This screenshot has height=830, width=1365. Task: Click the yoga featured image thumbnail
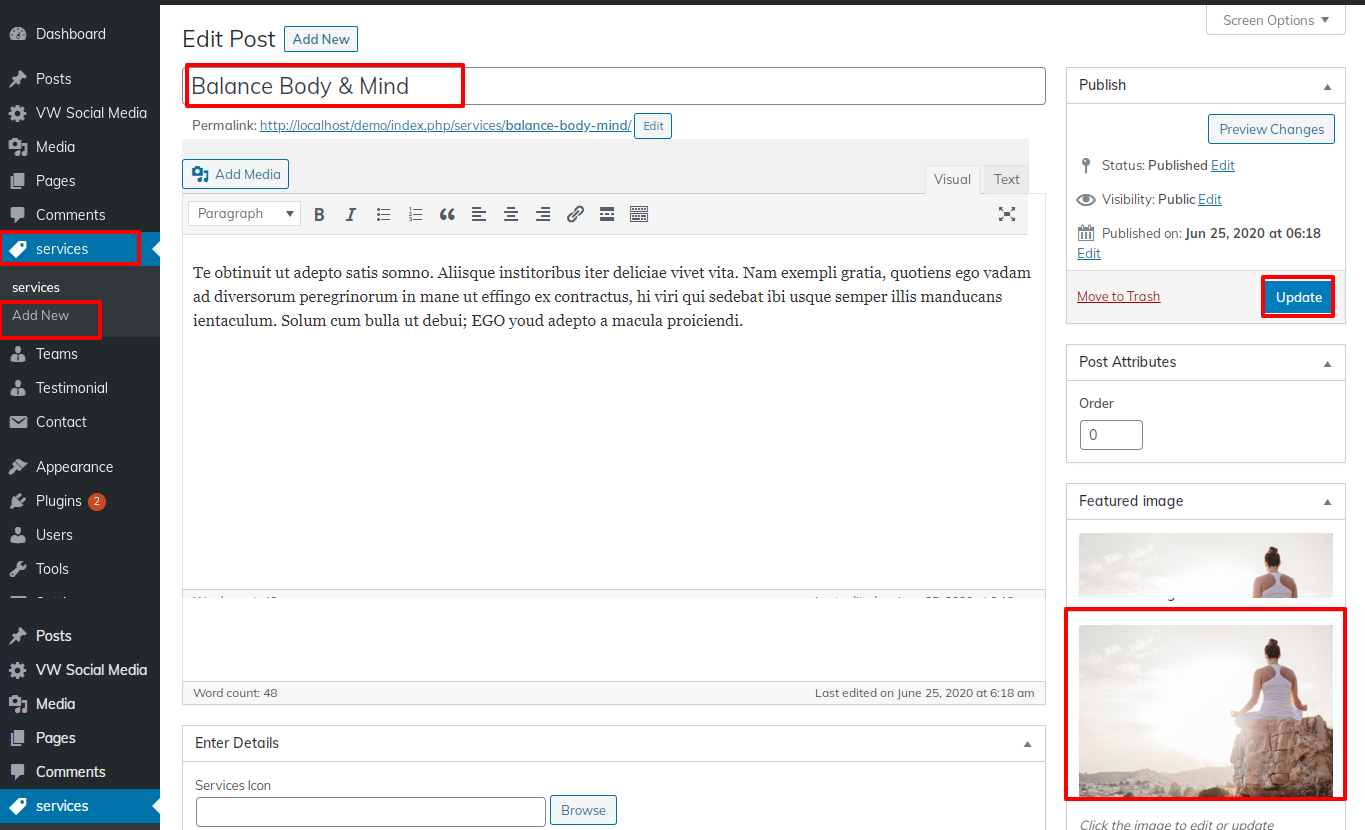click(1205, 710)
